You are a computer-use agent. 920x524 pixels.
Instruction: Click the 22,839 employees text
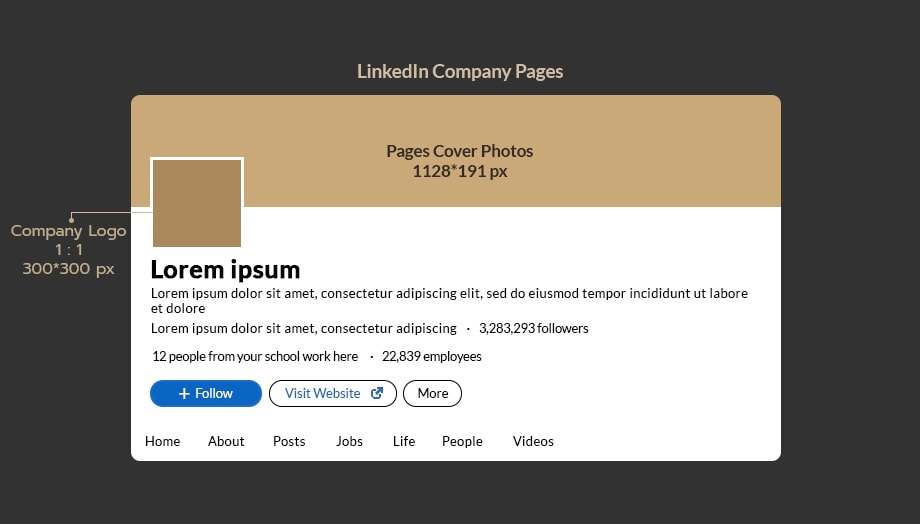pyautogui.click(x=431, y=357)
